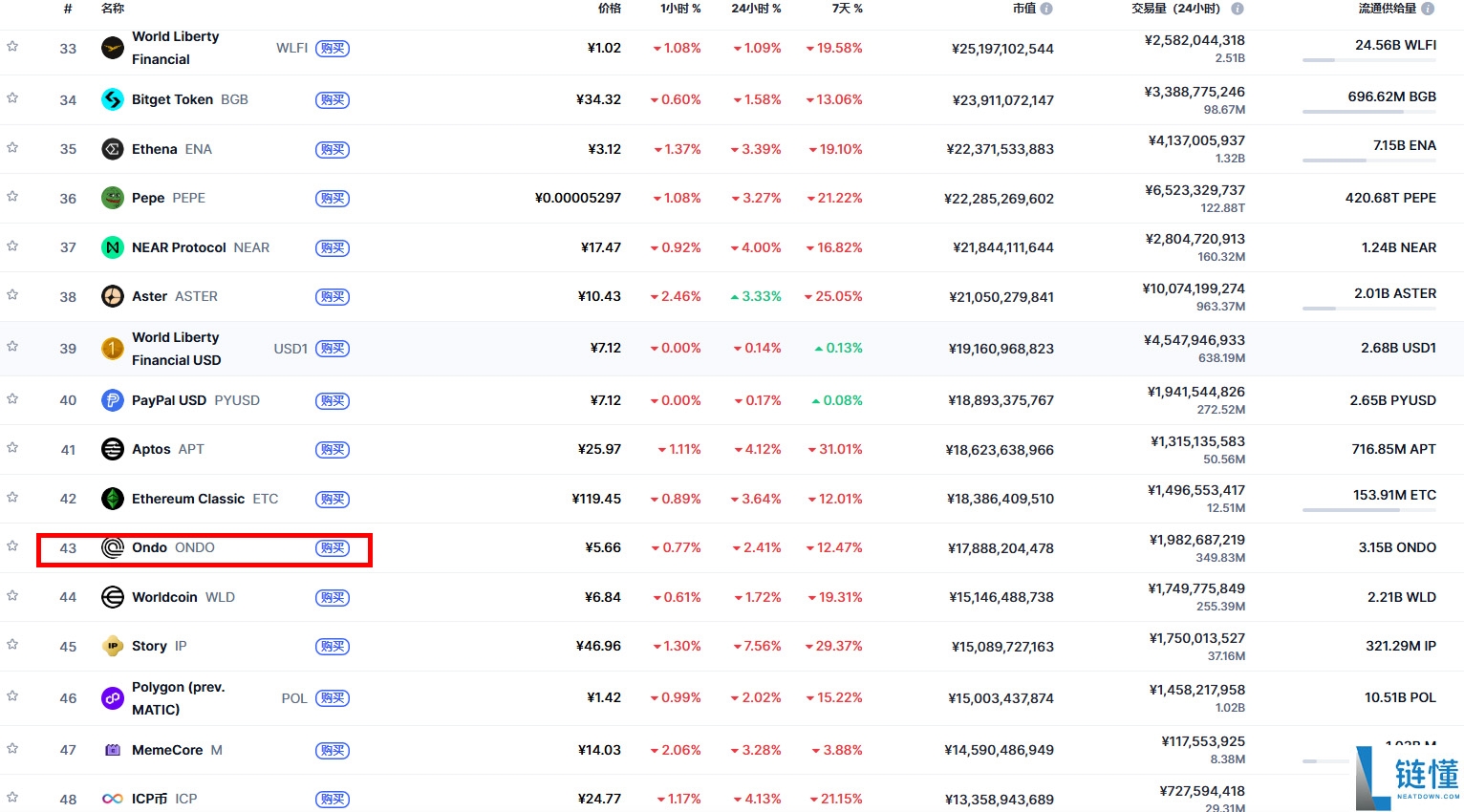Open the info icon beside 交易量 (24小时)

(1238, 9)
